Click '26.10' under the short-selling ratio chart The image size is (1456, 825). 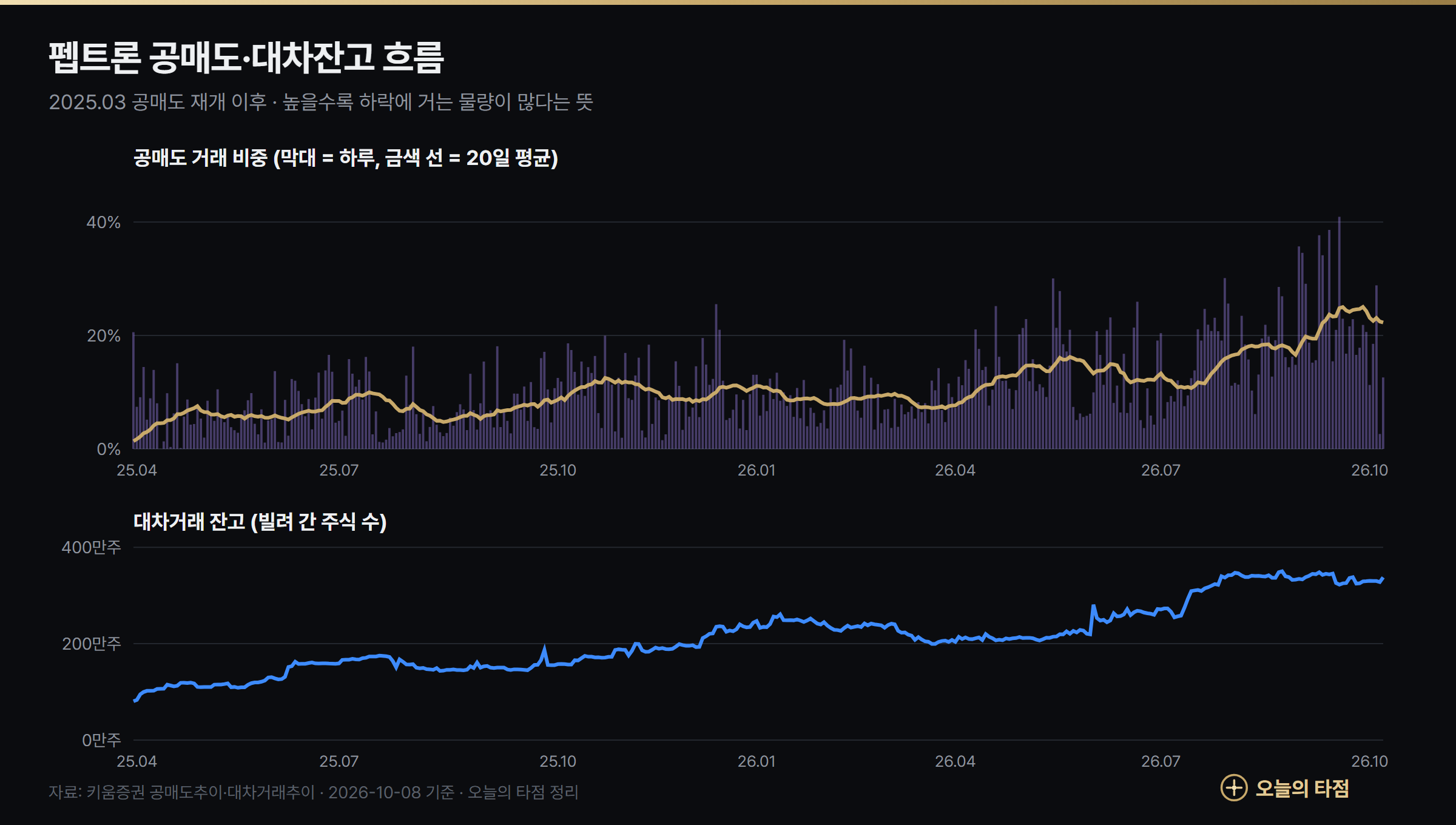coord(1369,470)
